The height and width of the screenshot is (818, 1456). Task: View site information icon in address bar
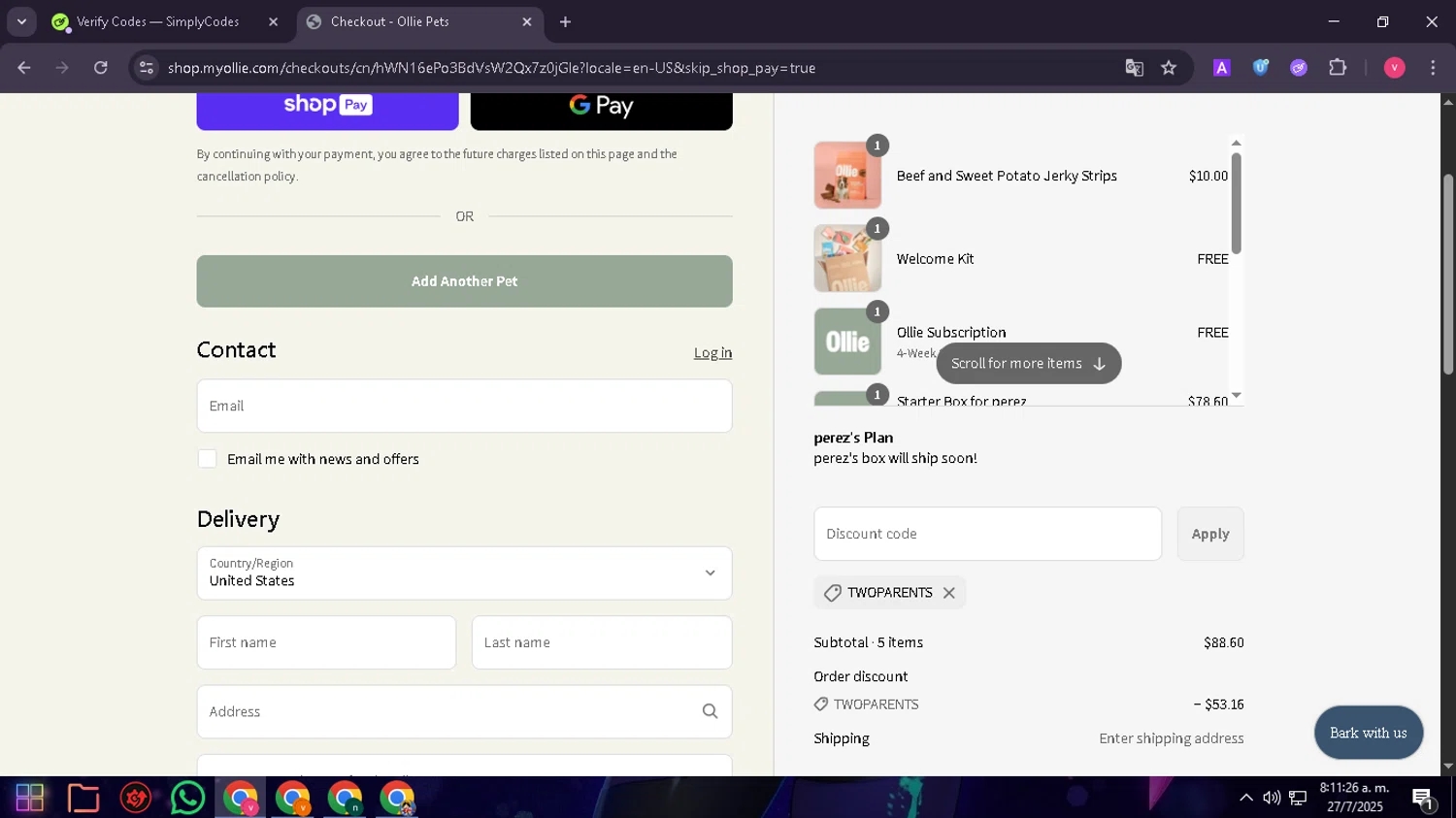pos(147,68)
